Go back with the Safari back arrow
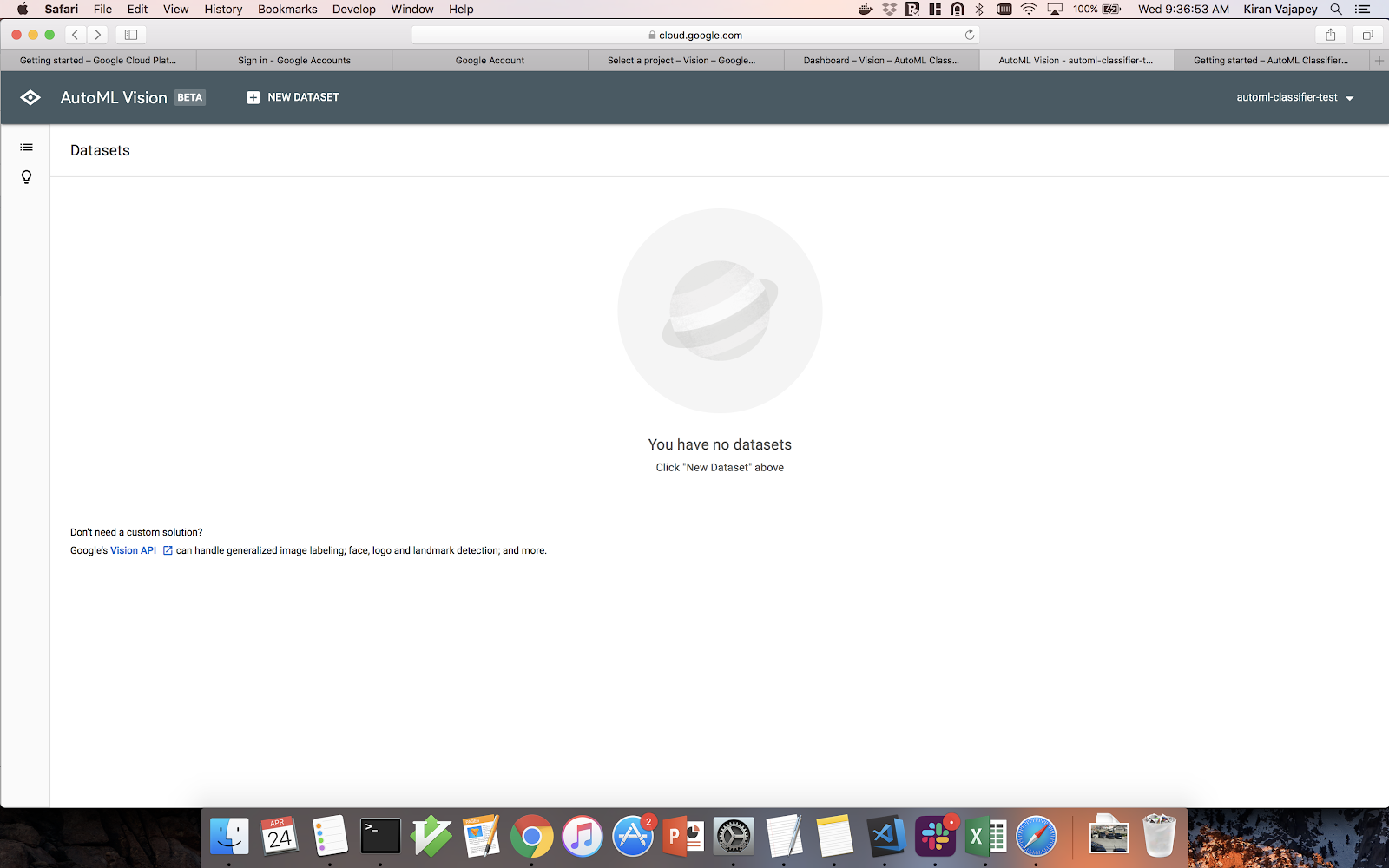Screen dimensions: 1389x868 [x=76, y=35]
